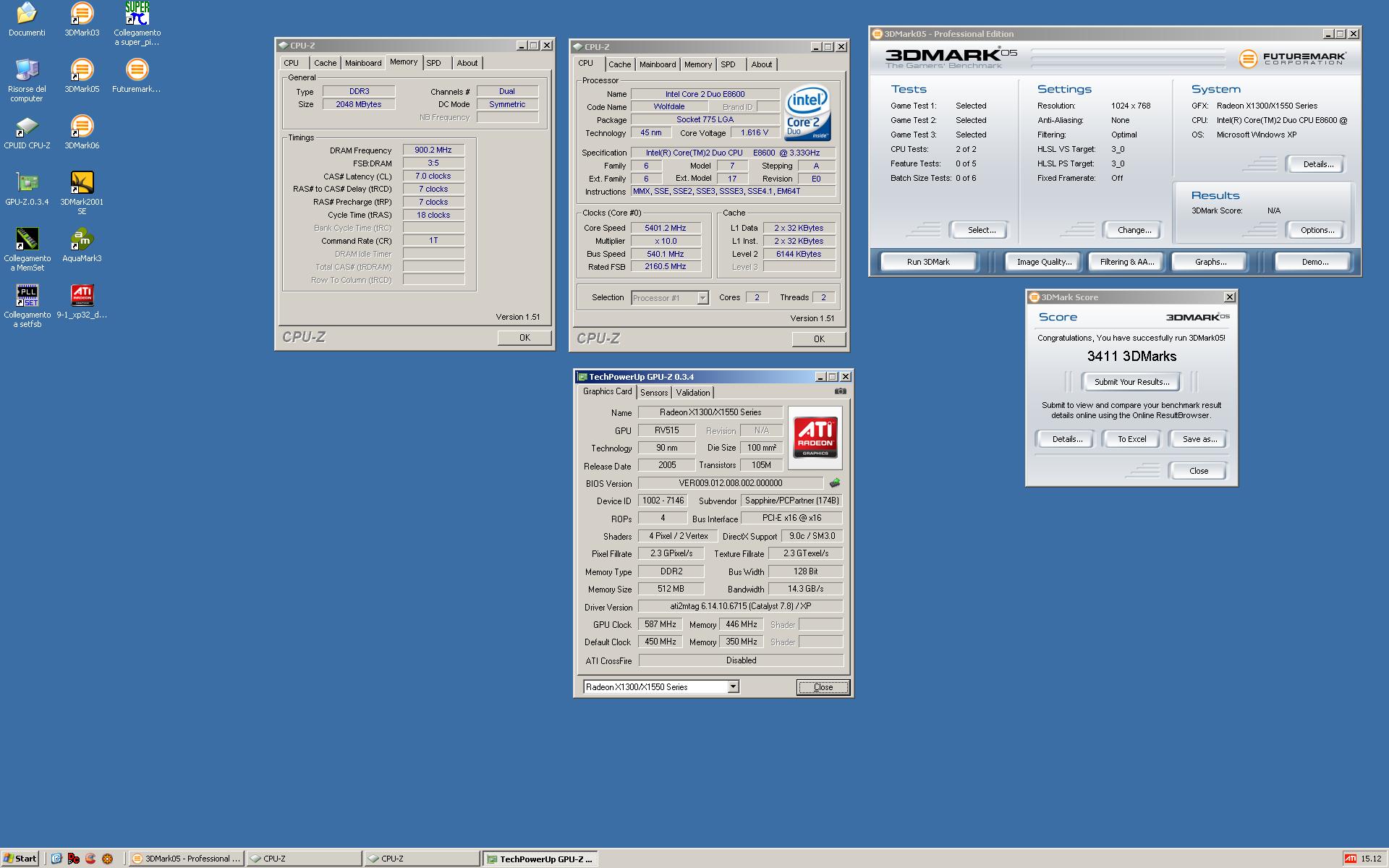Click the third quick launch icon beside Internet Explorer

pos(90,859)
